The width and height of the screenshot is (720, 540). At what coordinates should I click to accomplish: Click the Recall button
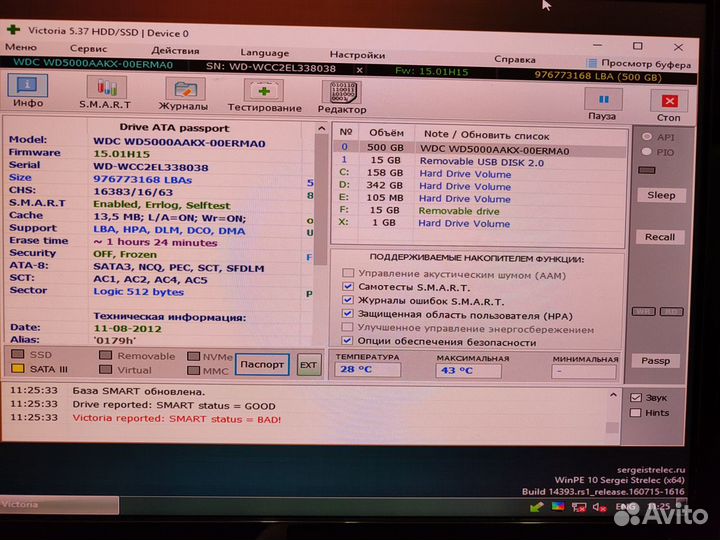click(660, 237)
